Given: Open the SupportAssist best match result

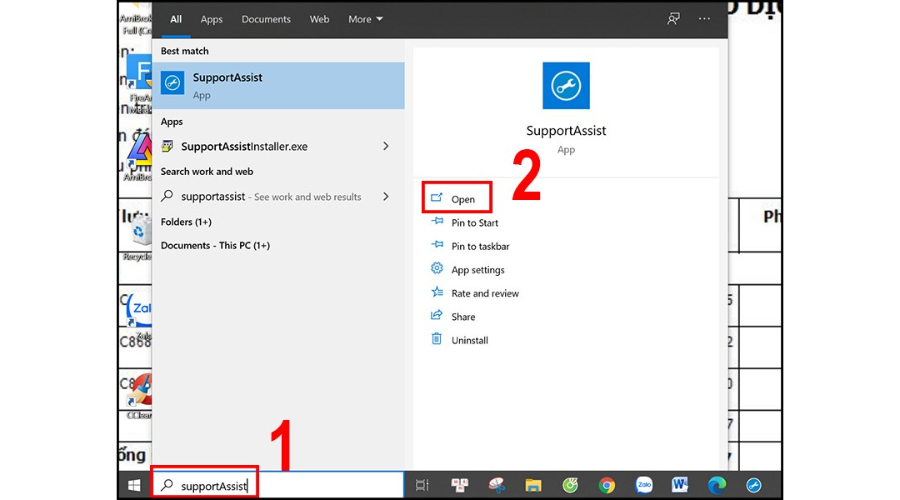Looking at the screenshot, I should point(278,86).
